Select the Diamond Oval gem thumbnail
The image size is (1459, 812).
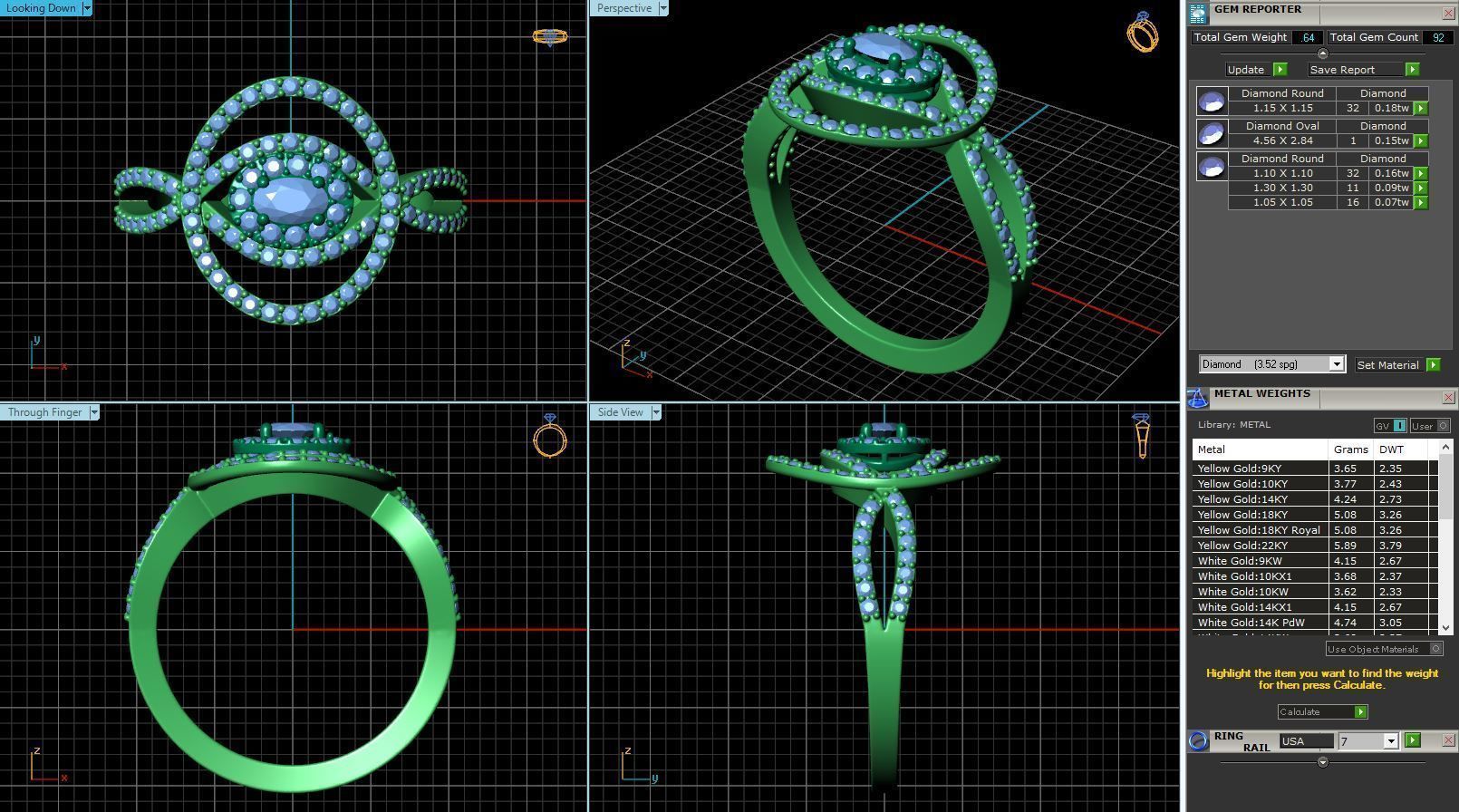pyautogui.click(x=1212, y=133)
